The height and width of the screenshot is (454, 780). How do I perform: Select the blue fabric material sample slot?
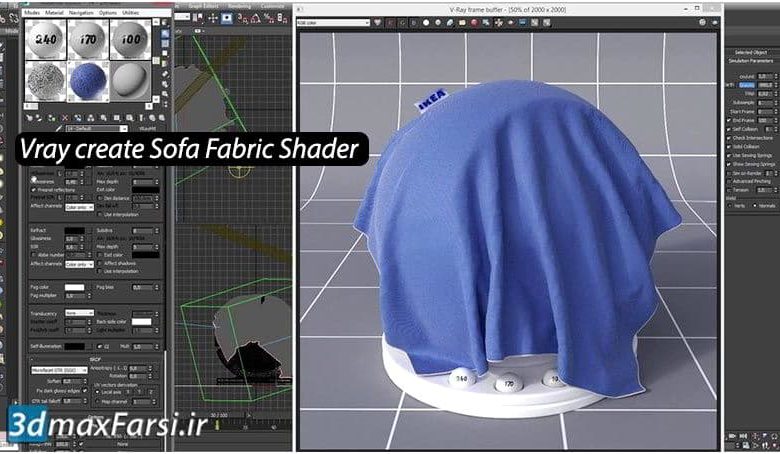point(88,81)
